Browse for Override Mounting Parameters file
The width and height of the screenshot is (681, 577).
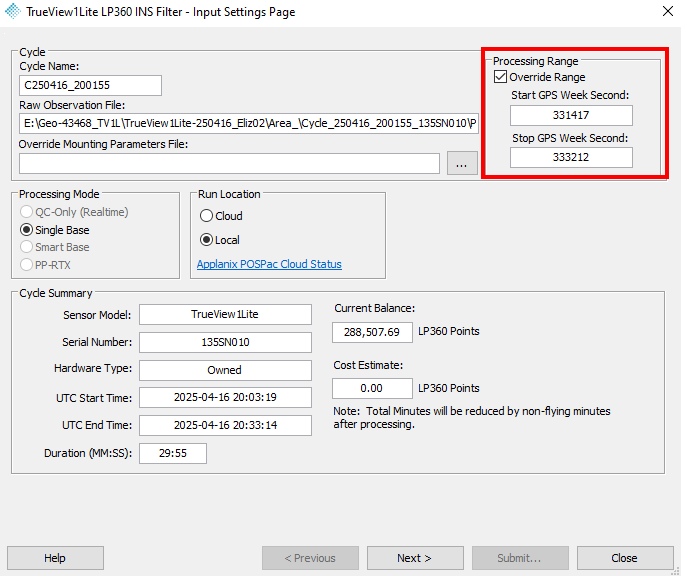462,163
